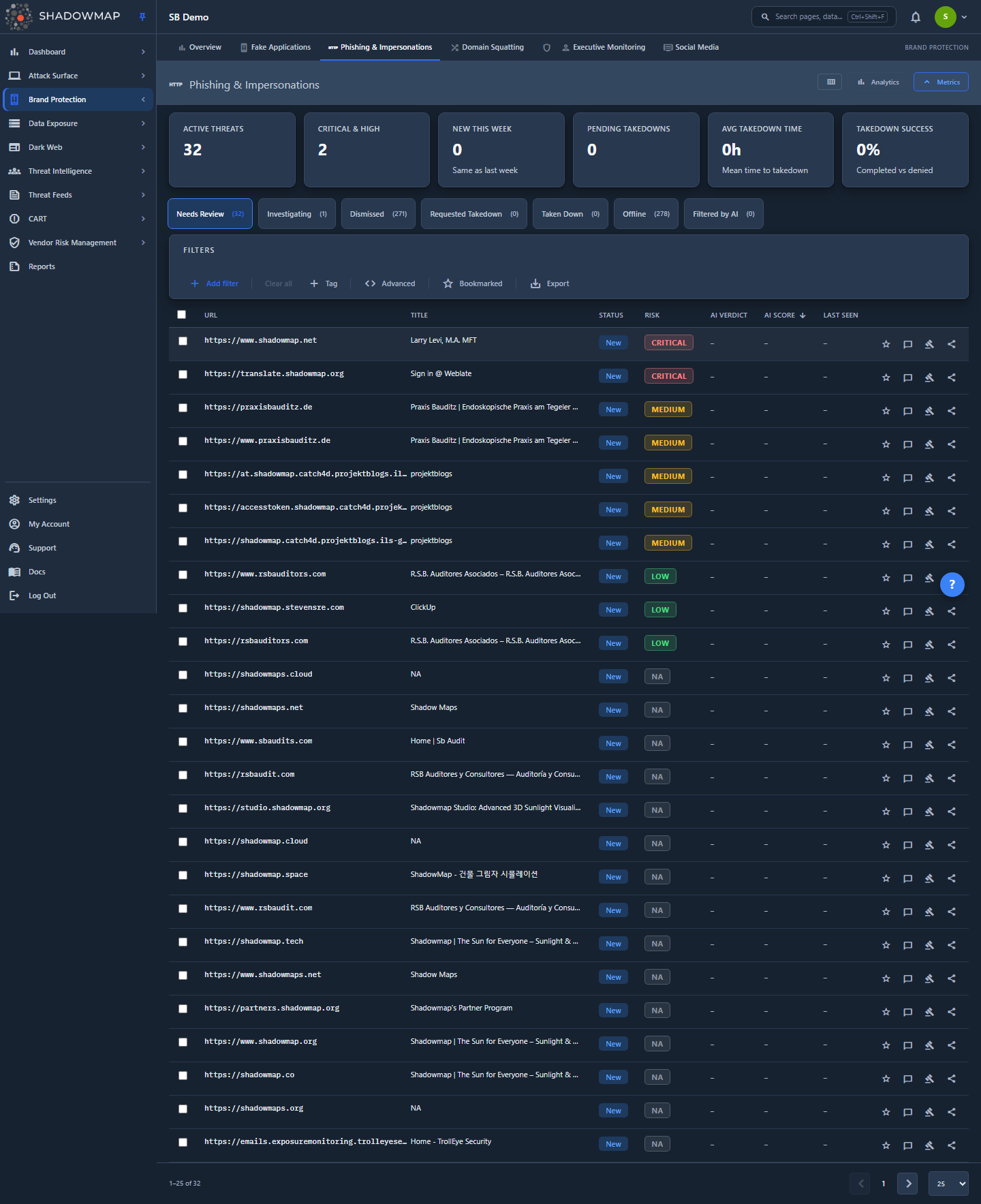Open comment icon for praxisbauditz.de row
The height and width of the screenshot is (1204, 981).
tap(907, 411)
